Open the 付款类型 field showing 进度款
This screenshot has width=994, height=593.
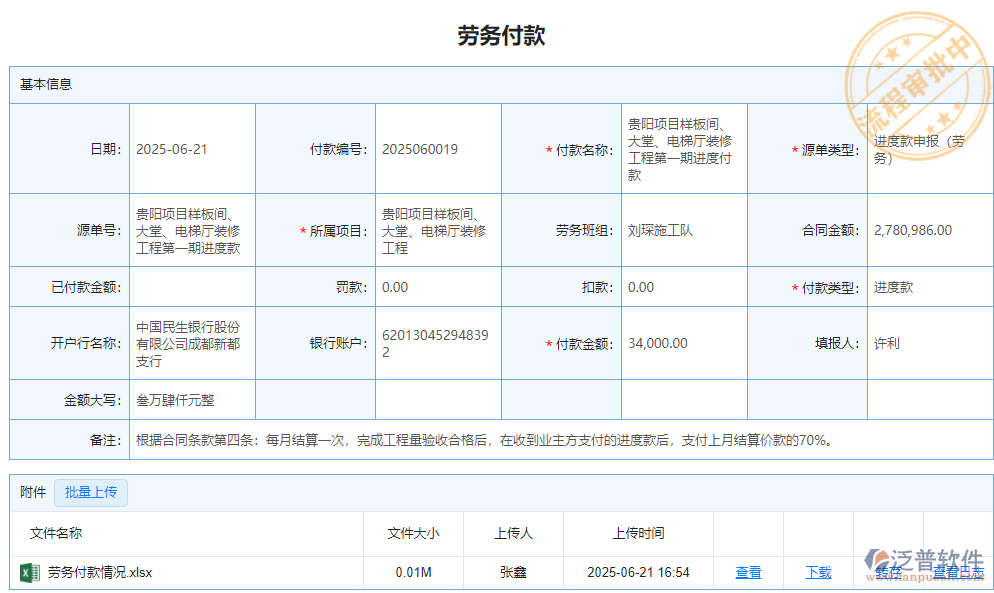coord(926,287)
